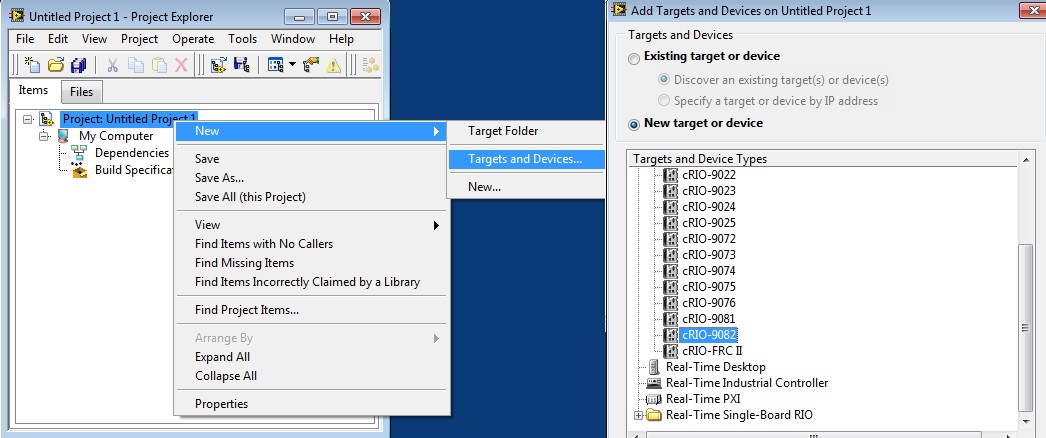Choose Save All (this Project)
Viewport: 1046px width, 438px height.
pyautogui.click(x=310, y=197)
